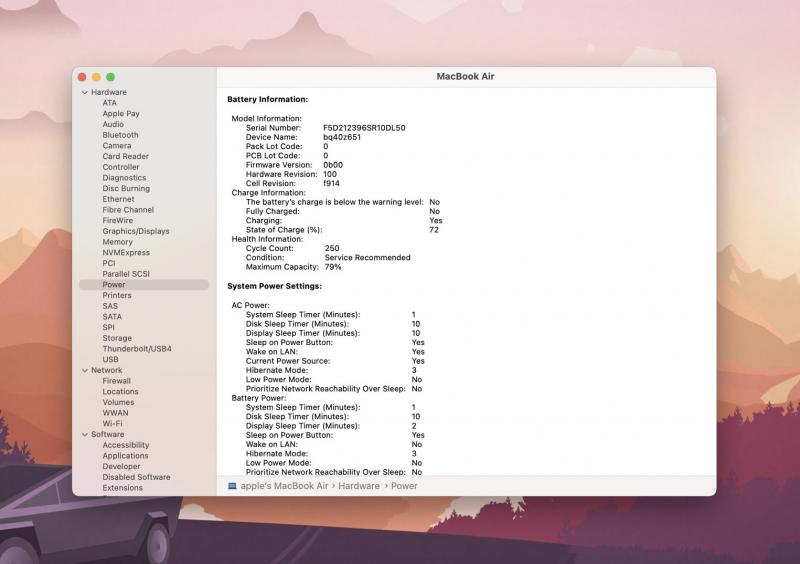Click Power in the path bar

404,487
